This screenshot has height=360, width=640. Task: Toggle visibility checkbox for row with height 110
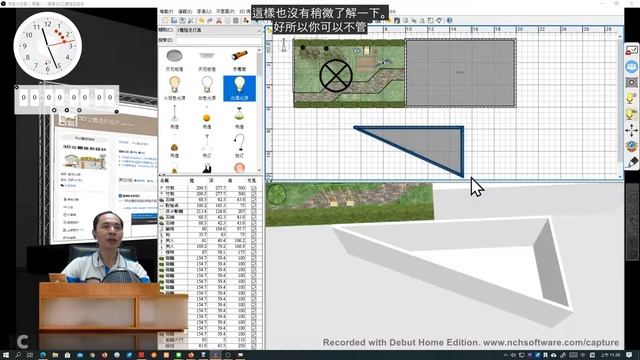(253, 340)
